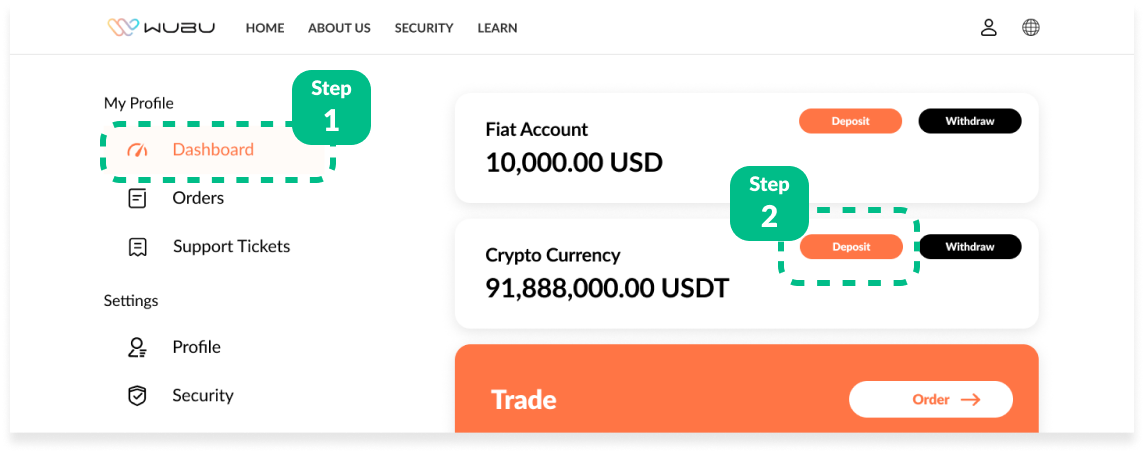Click the Profile person icon
1144x453 pixels.
(137, 347)
